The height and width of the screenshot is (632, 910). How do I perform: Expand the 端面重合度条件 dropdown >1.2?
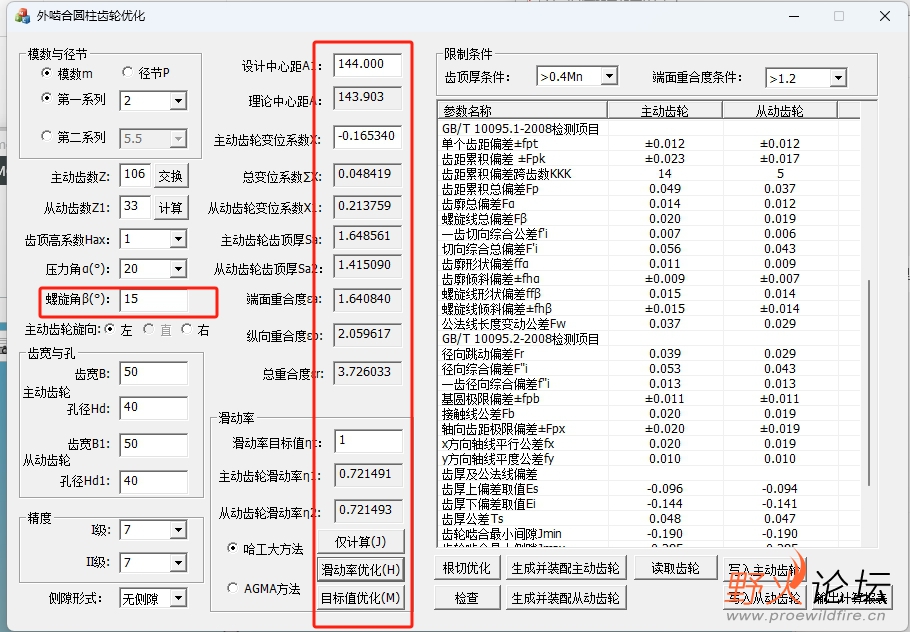click(x=837, y=77)
